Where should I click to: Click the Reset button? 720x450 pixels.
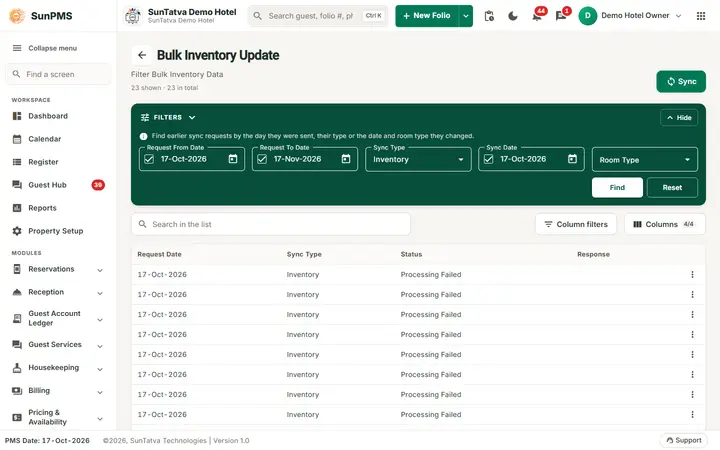672,187
